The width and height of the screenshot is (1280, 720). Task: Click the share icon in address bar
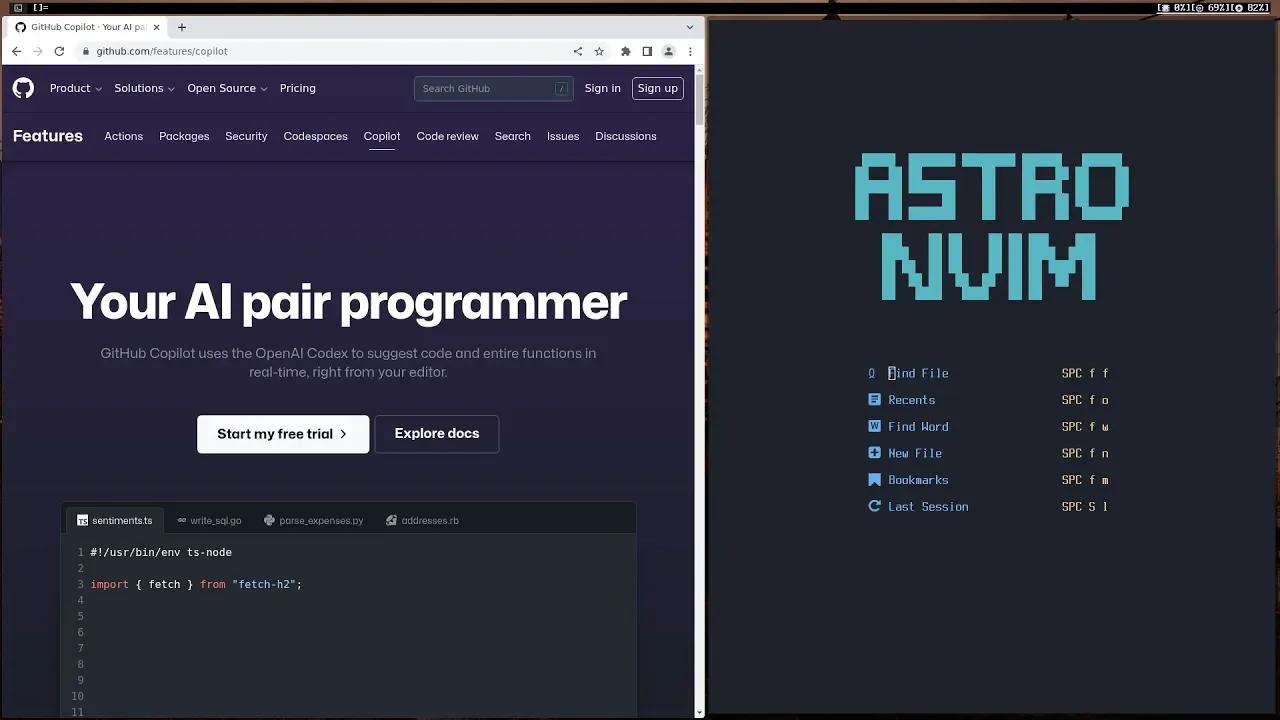pos(578,51)
